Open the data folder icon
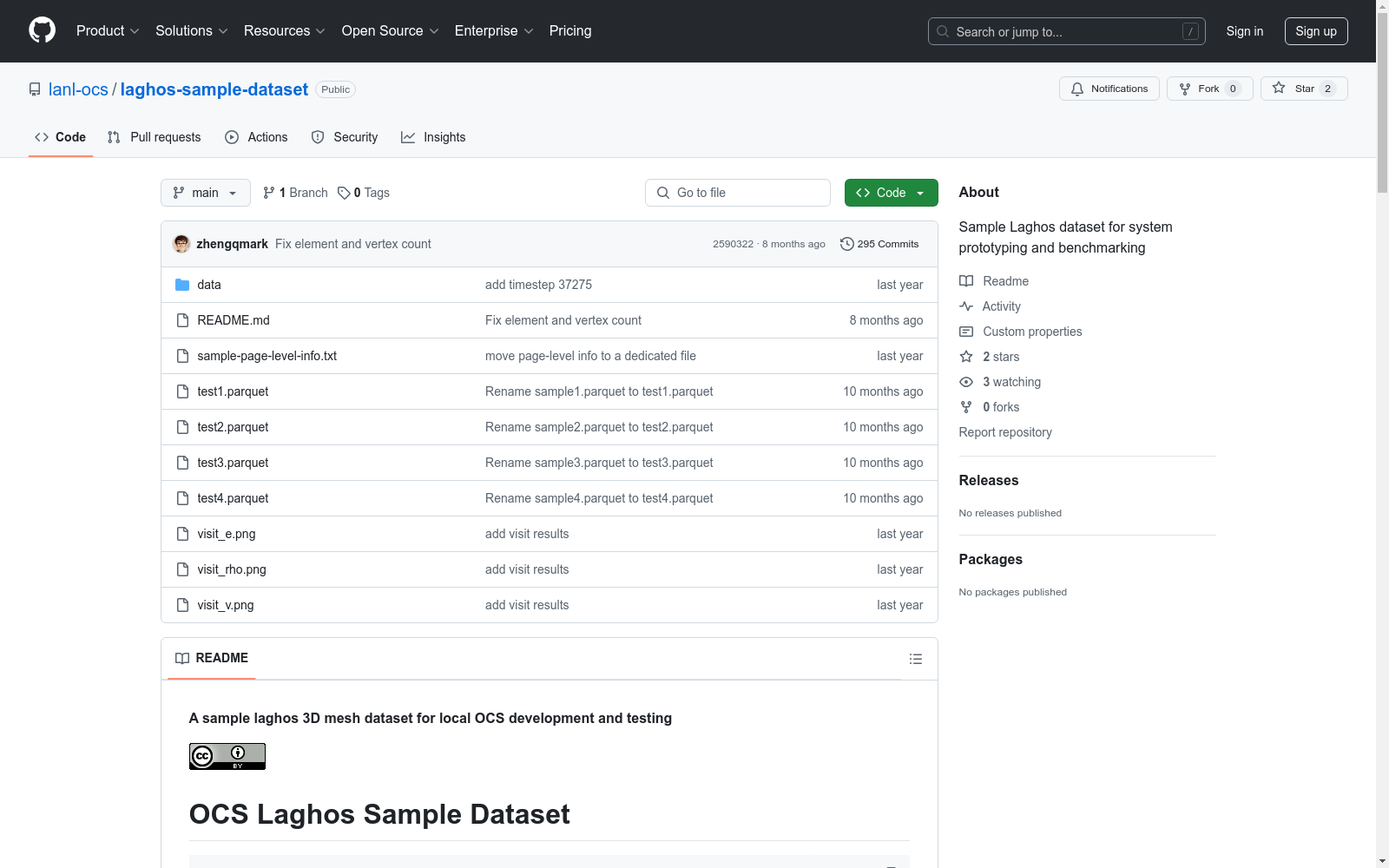Viewport: 1389px width, 868px height. coord(182,285)
